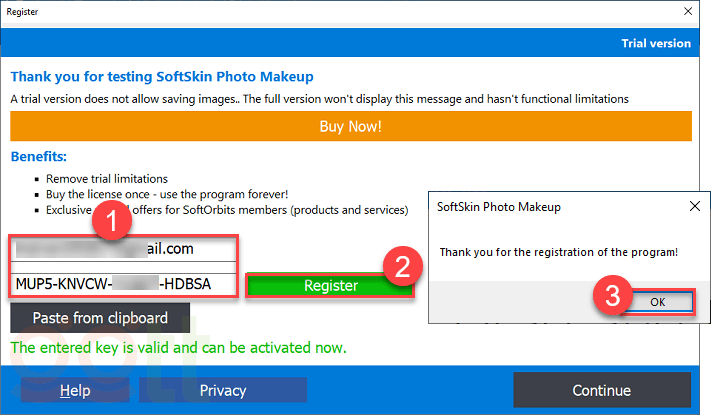Focus the license key input field

125,284
